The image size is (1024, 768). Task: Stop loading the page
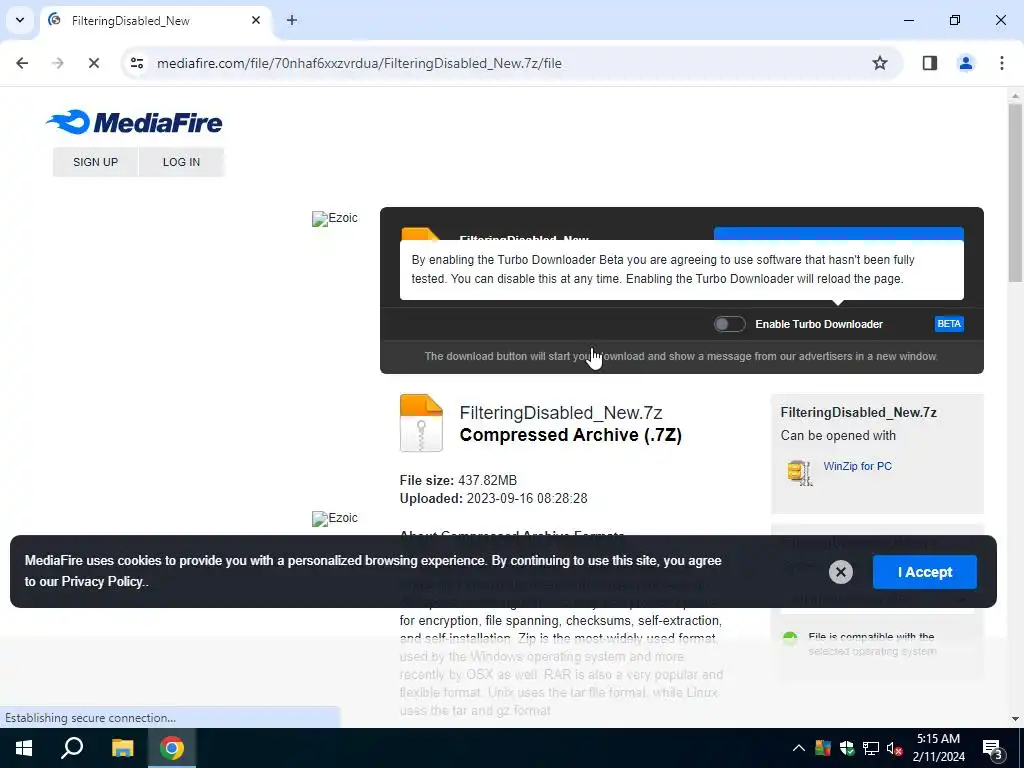93,63
